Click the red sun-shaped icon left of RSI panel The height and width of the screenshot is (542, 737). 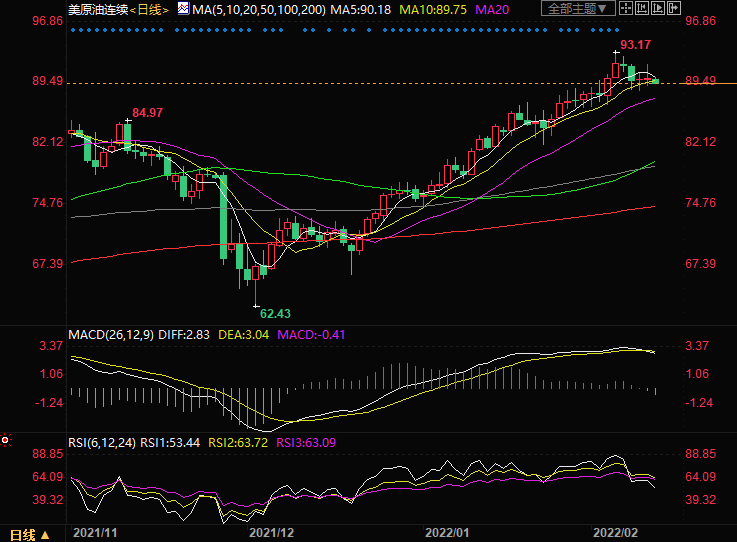tap(5, 439)
